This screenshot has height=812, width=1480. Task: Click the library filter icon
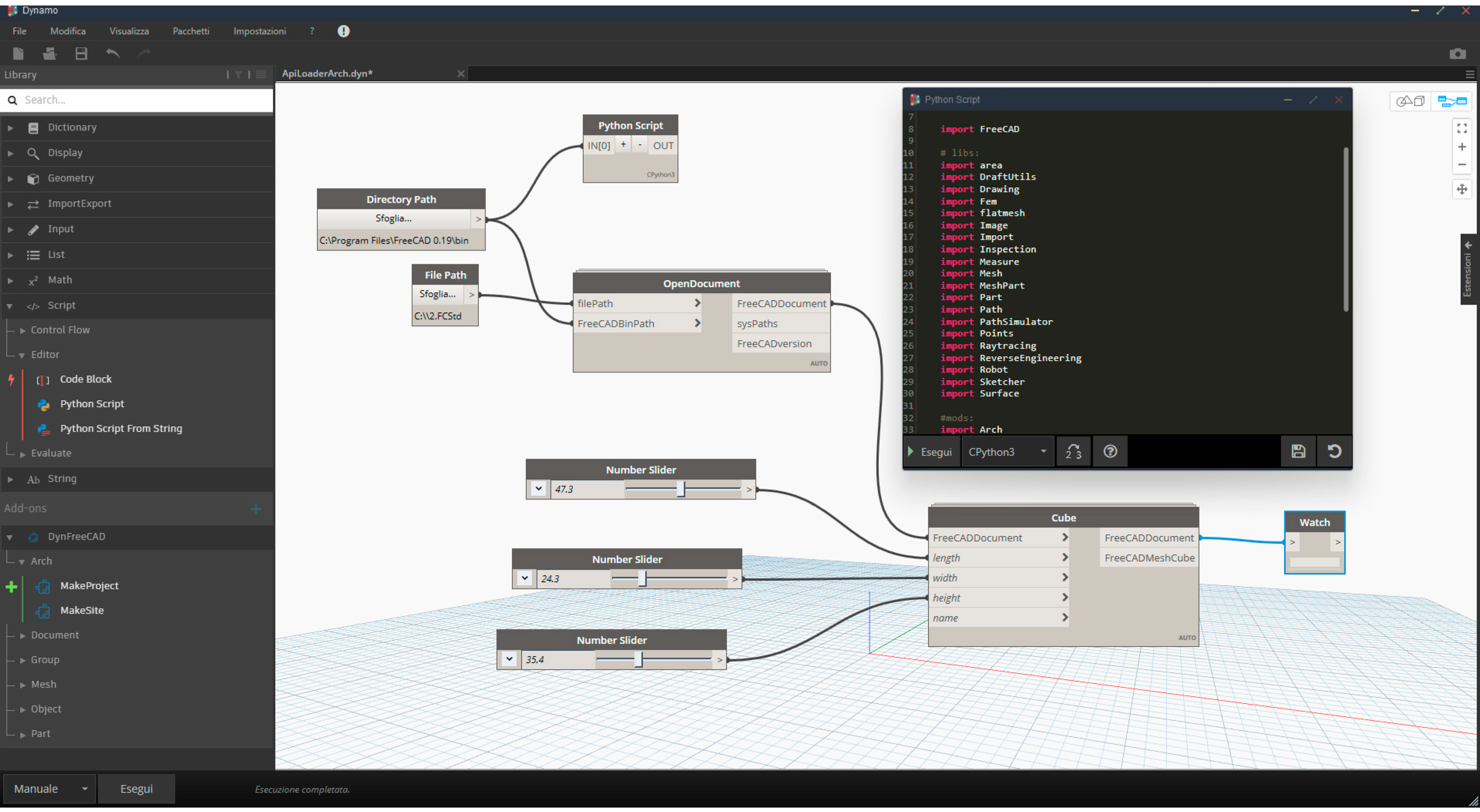[238, 75]
